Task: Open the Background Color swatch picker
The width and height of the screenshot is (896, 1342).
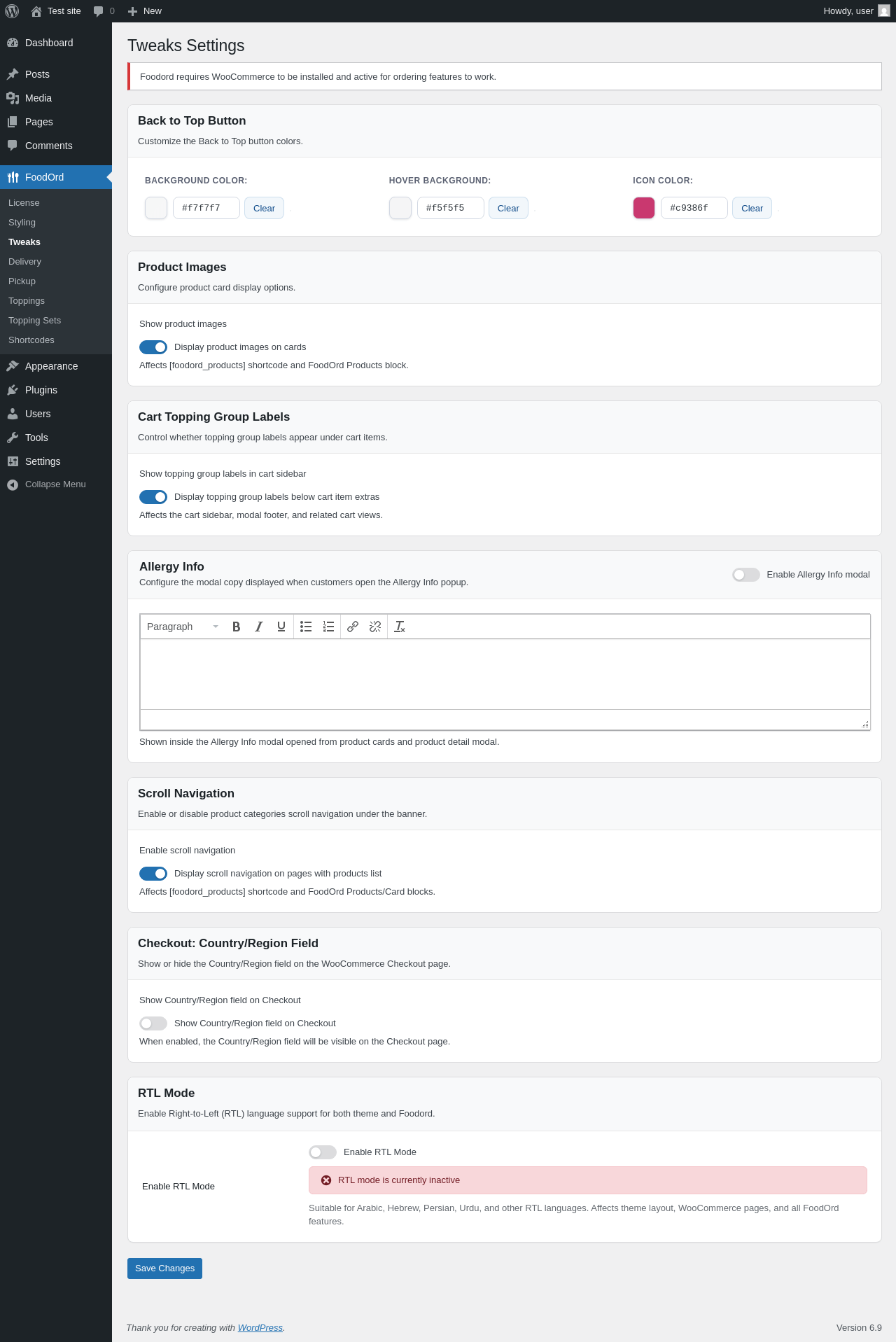Action: 156,208
